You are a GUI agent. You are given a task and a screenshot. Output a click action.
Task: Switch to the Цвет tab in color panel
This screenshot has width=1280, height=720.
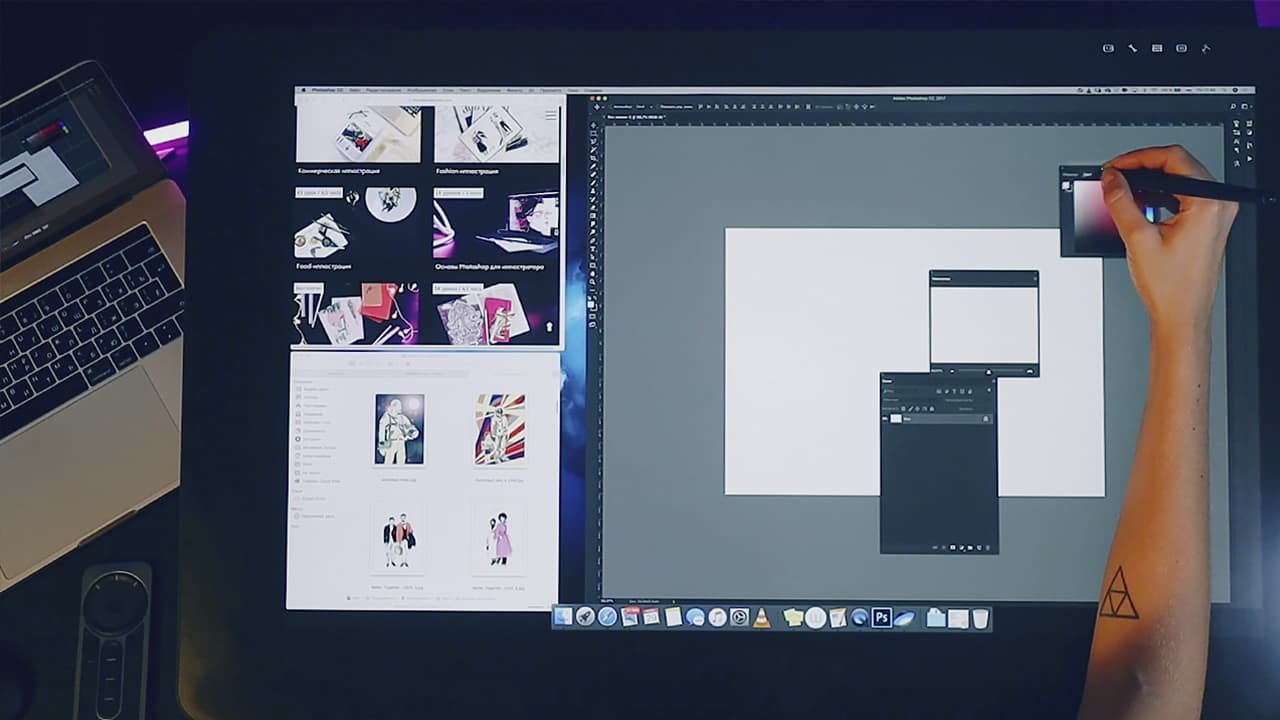coord(1087,174)
